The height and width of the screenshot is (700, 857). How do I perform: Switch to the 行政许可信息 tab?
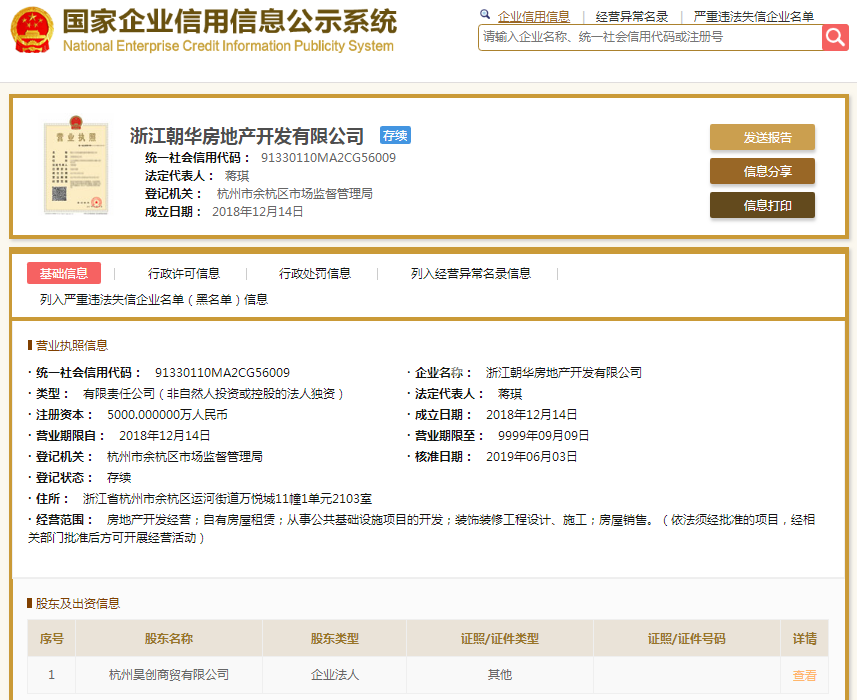(184, 273)
